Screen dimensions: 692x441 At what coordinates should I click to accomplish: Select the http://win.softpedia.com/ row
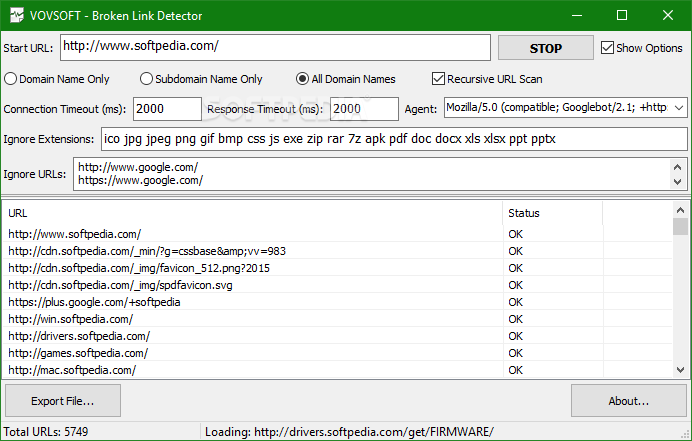tap(338, 319)
